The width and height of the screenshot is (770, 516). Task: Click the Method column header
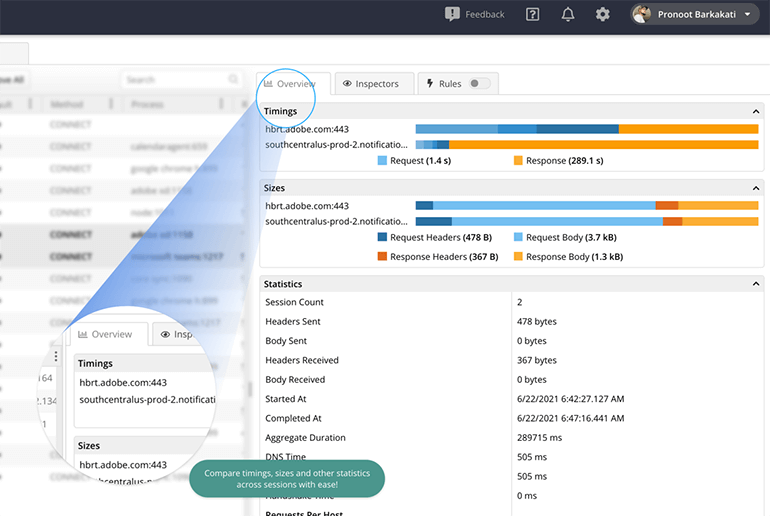tap(65, 104)
